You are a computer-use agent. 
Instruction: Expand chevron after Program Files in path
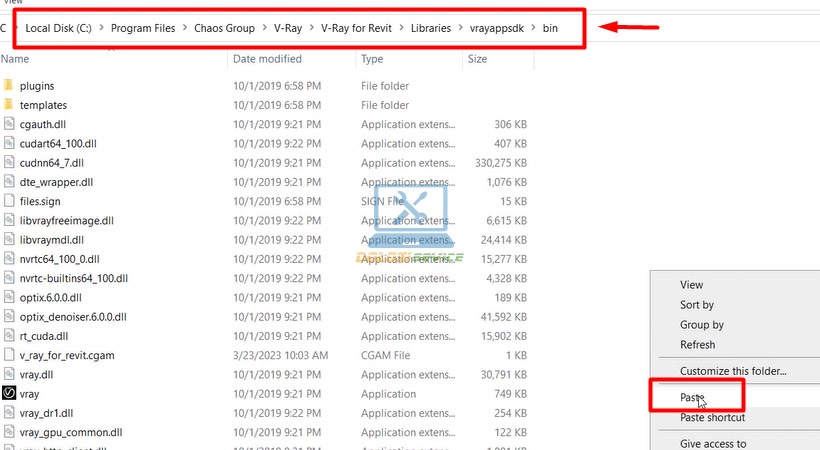tap(185, 28)
